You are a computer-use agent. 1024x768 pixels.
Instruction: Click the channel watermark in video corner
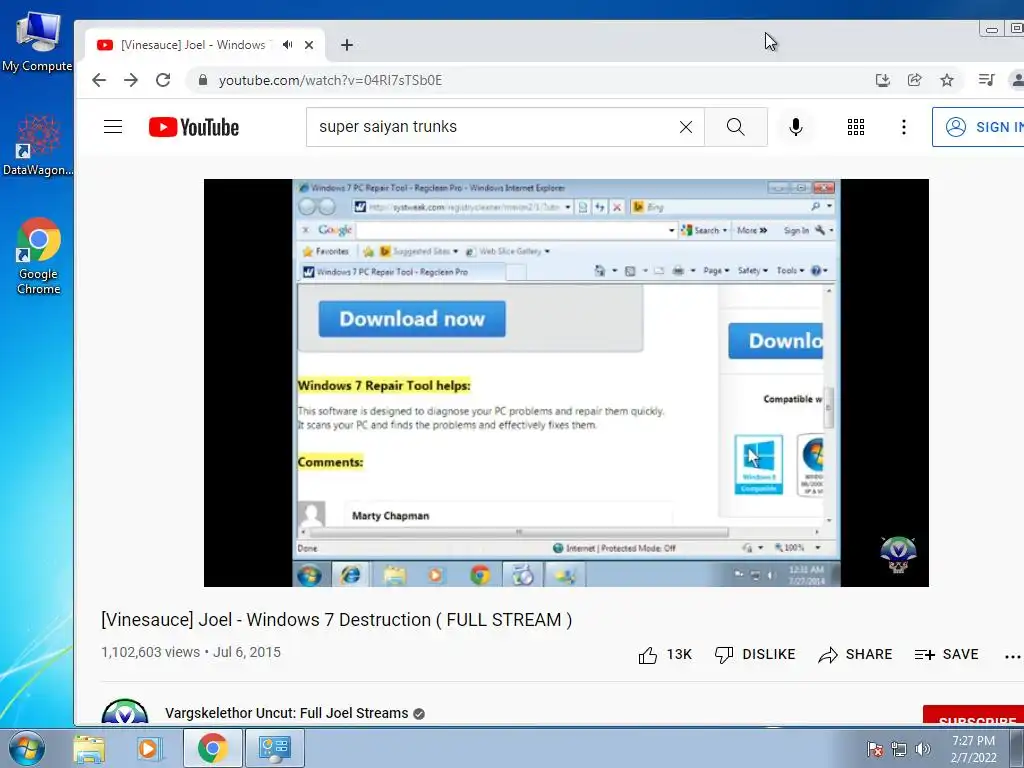(x=898, y=555)
